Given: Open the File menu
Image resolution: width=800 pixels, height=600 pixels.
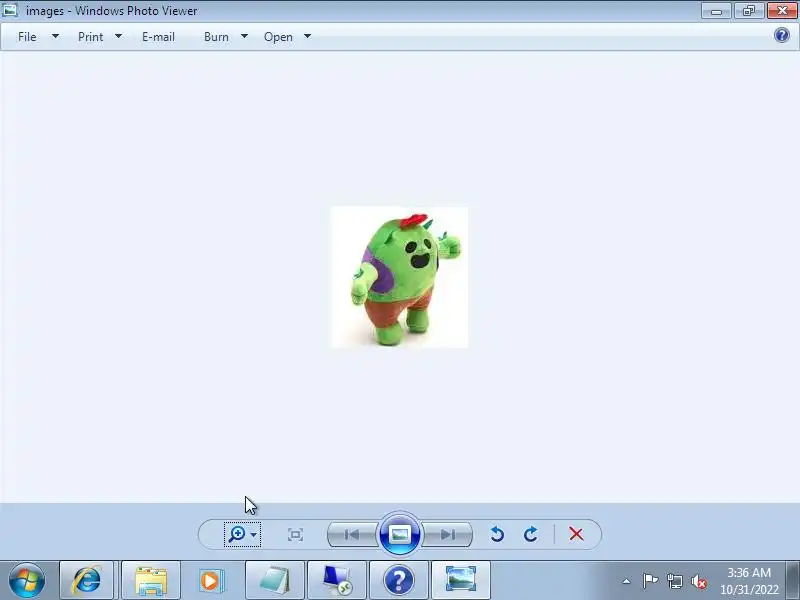Looking at the screenshot, I should 27,37.
